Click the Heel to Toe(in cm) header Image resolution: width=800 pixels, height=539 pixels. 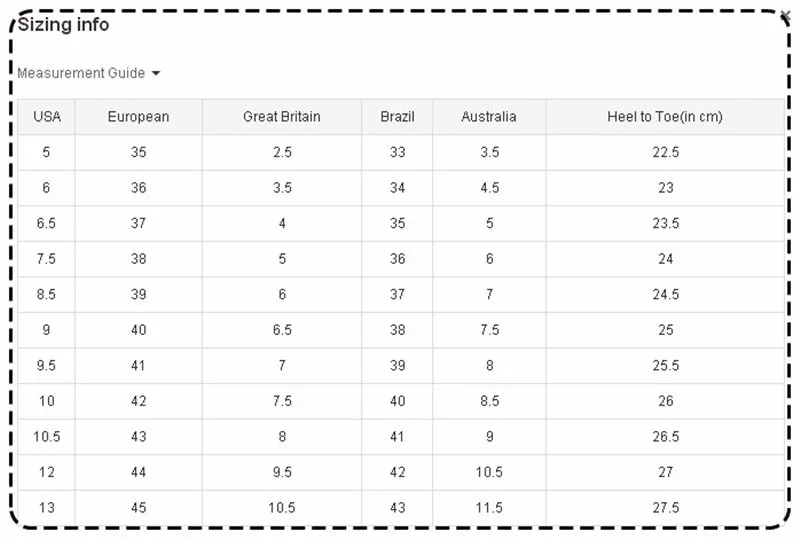coord(665,117)
